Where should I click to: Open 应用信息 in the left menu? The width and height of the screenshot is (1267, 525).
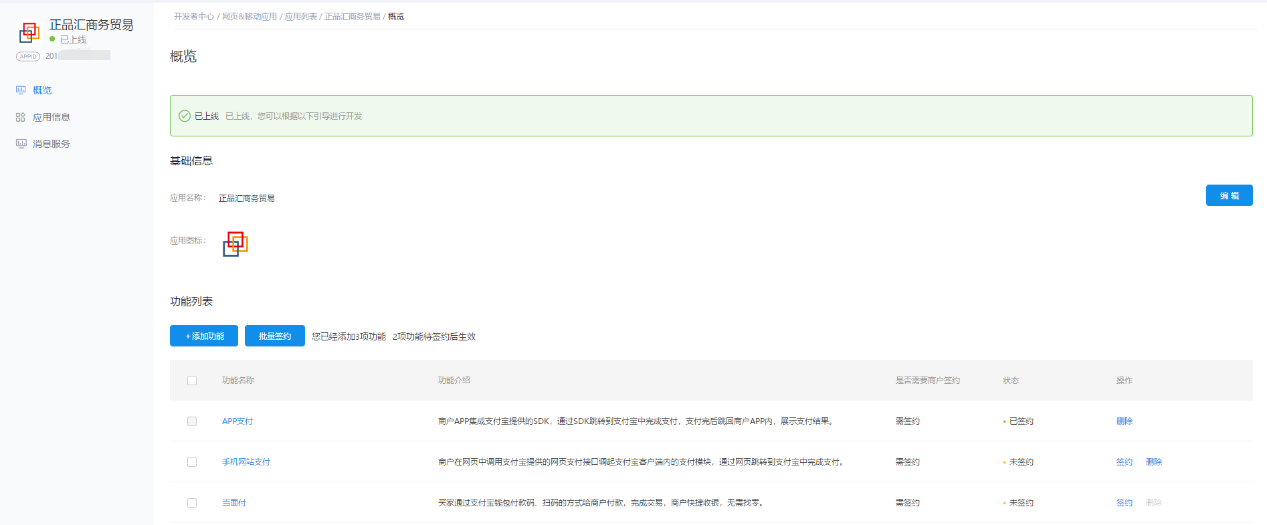[51, 117]
